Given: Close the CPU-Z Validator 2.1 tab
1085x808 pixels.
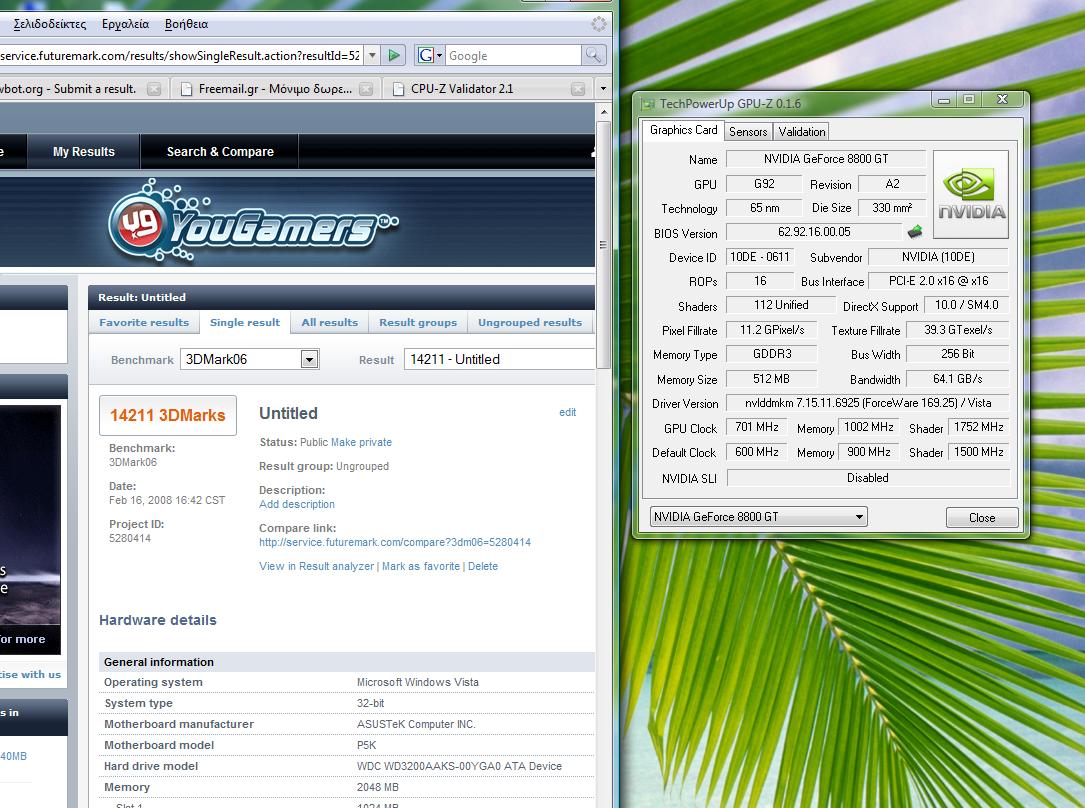Looking at the screenshot, I should tap(578, 89).
